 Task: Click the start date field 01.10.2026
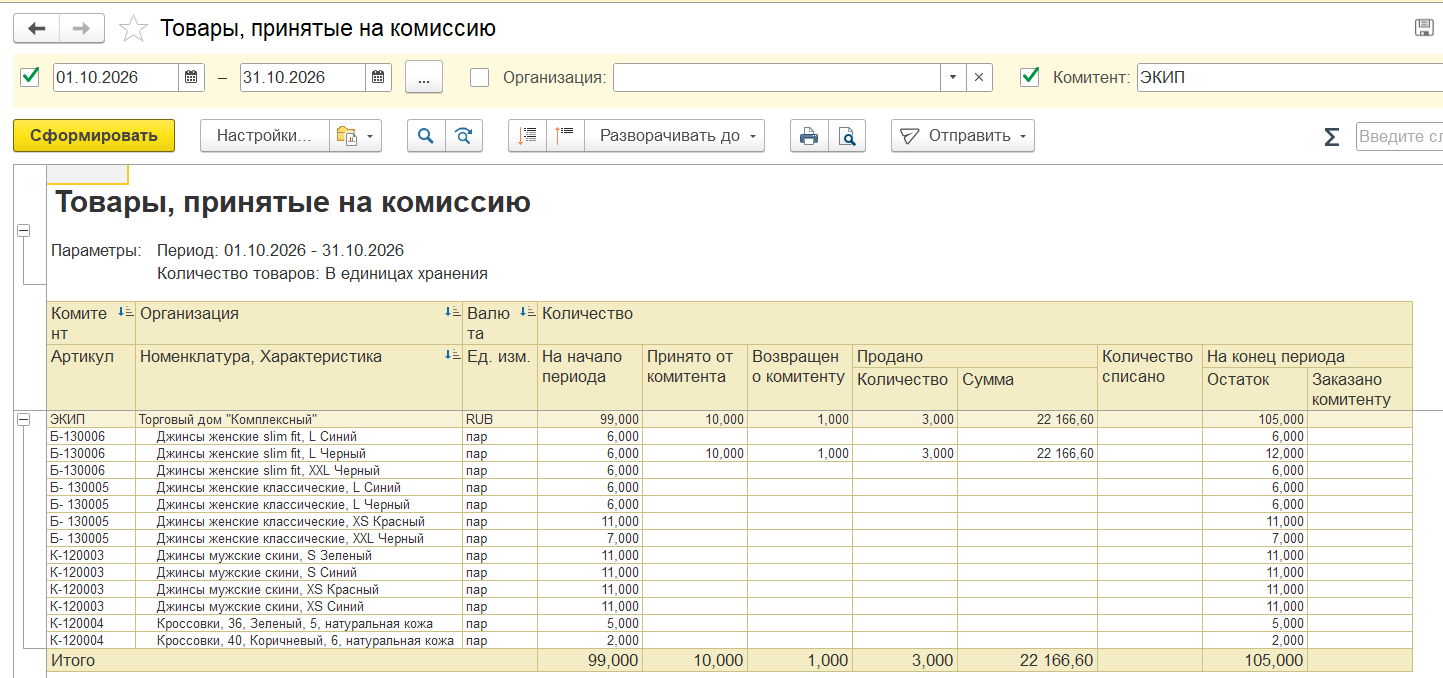point(117,77)
